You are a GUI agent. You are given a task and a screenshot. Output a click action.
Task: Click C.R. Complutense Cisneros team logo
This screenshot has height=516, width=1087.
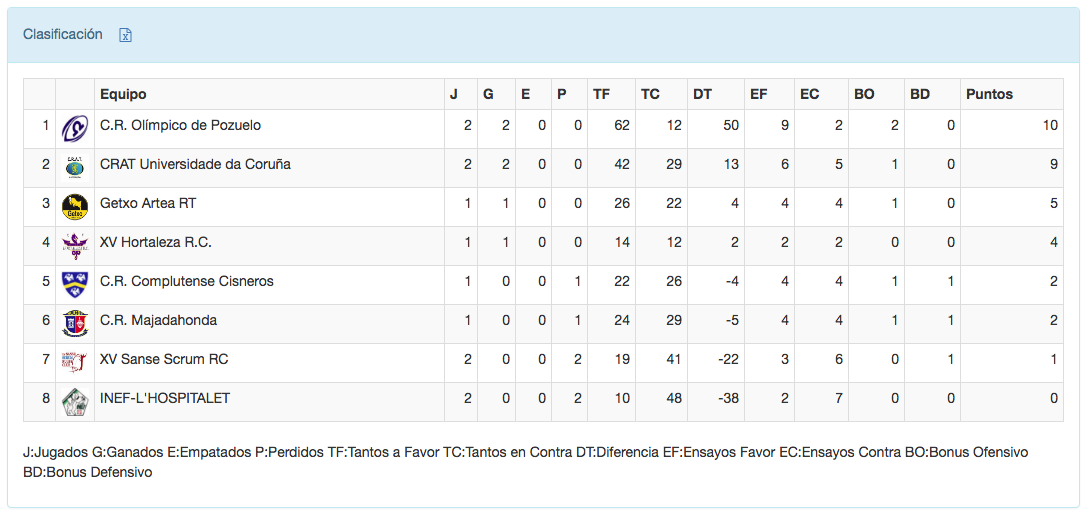(75, 284)
